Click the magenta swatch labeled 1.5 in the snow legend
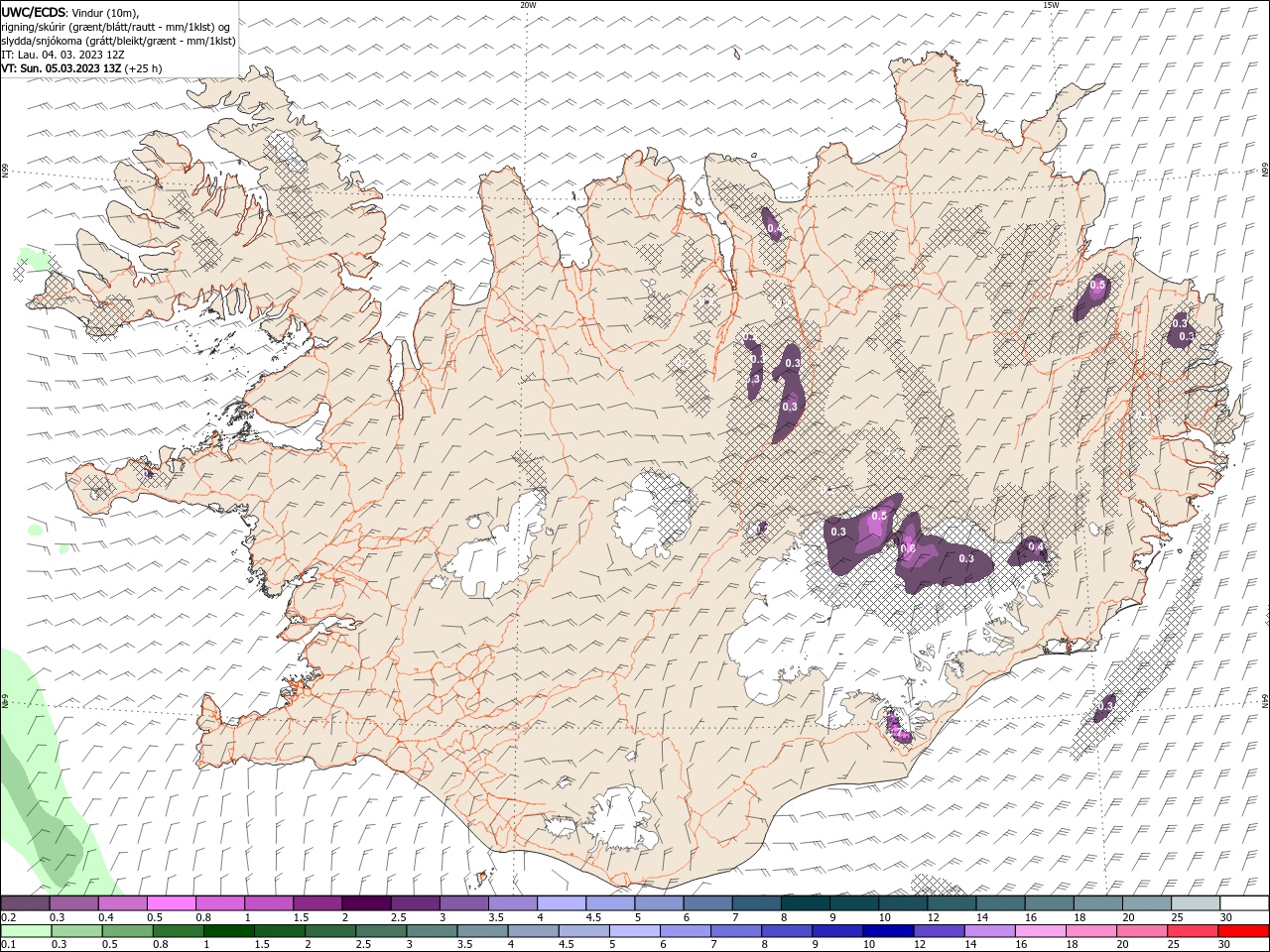Viewport: 1270px width, 952px height. (x=317, y=903)
